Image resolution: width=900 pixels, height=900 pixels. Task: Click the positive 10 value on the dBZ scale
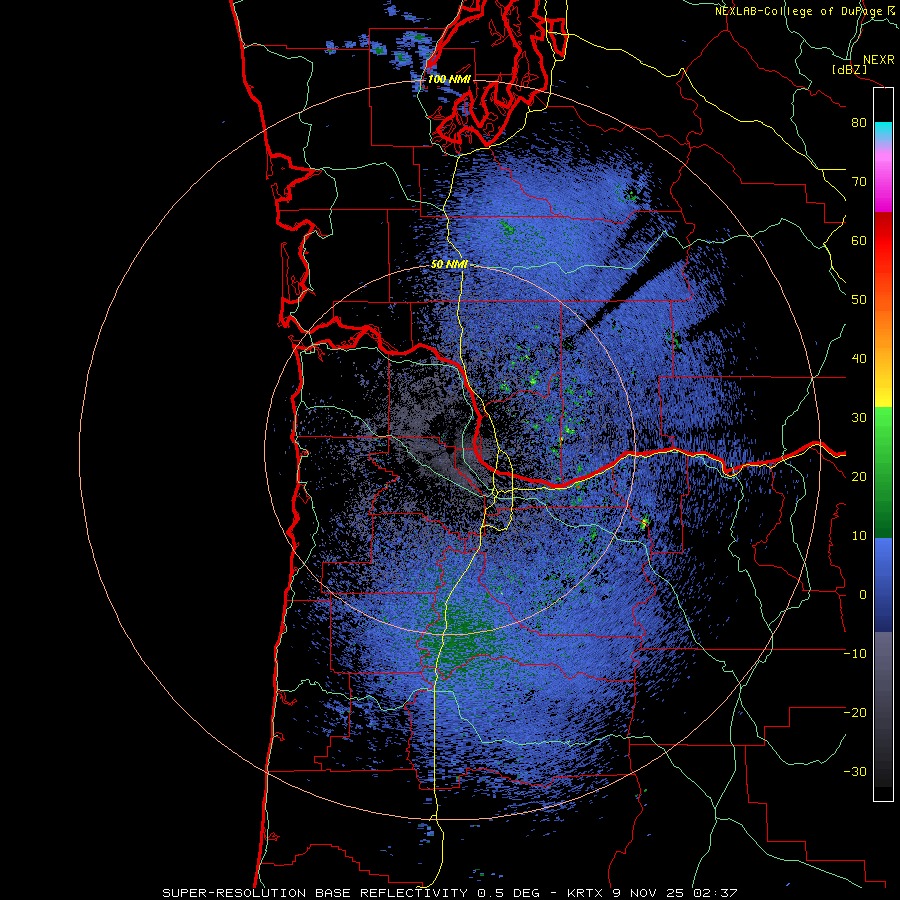(859, 536)
